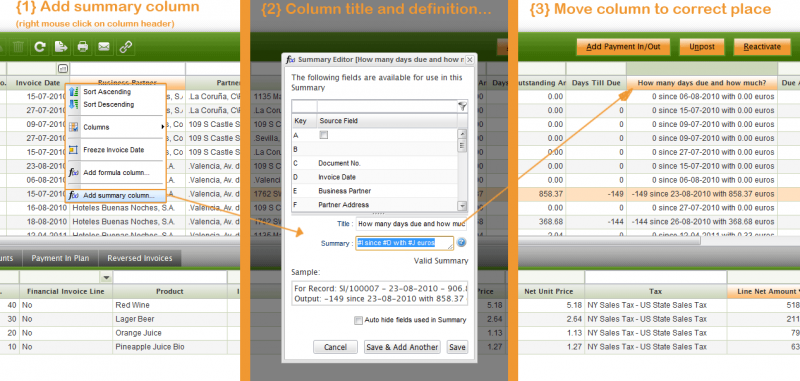Click '-149 since 23-08-2010 with 858.37 euros' cell
The width and height of the screenshot is (800, 381).
click(702, 194)
